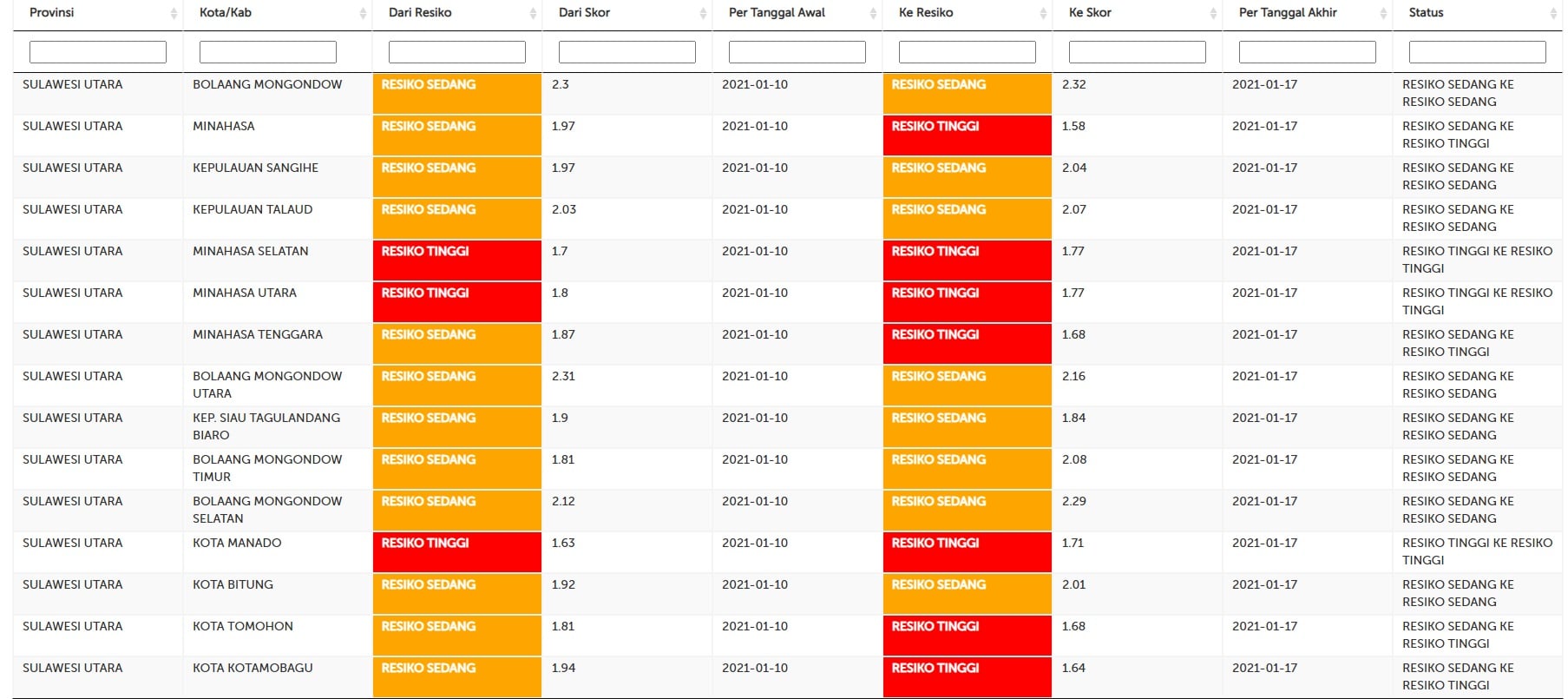Click Ke Resiko column sort arrows

click(1043, 13)
